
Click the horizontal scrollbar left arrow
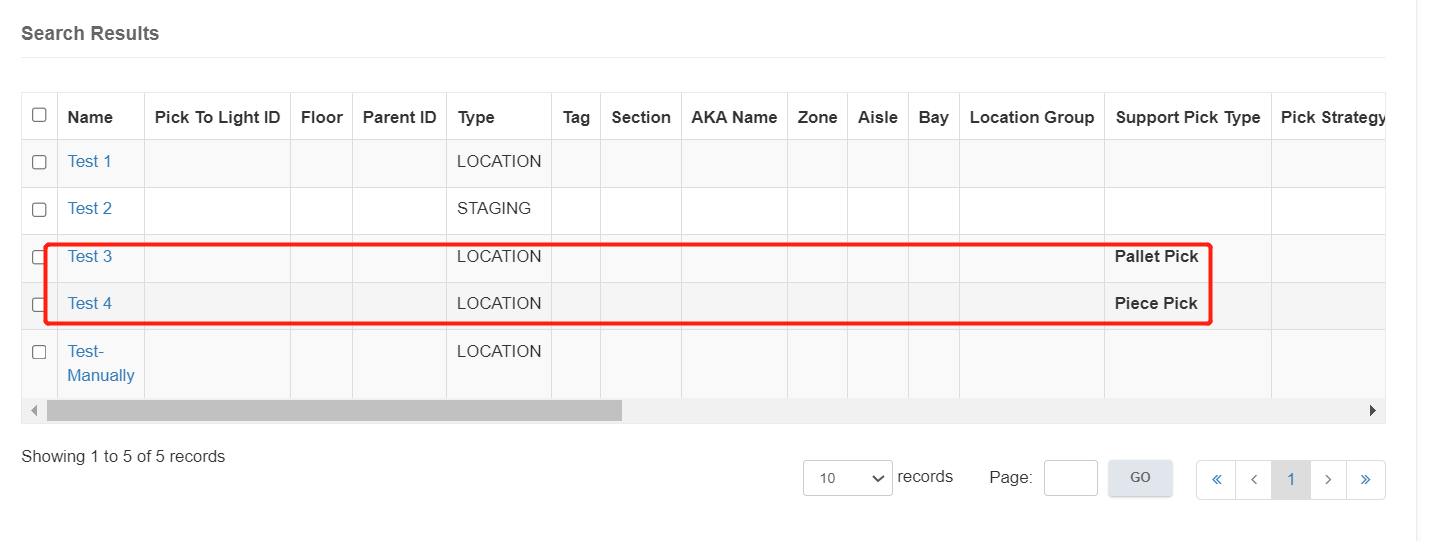pyautogui.click(x=33, y=410)
